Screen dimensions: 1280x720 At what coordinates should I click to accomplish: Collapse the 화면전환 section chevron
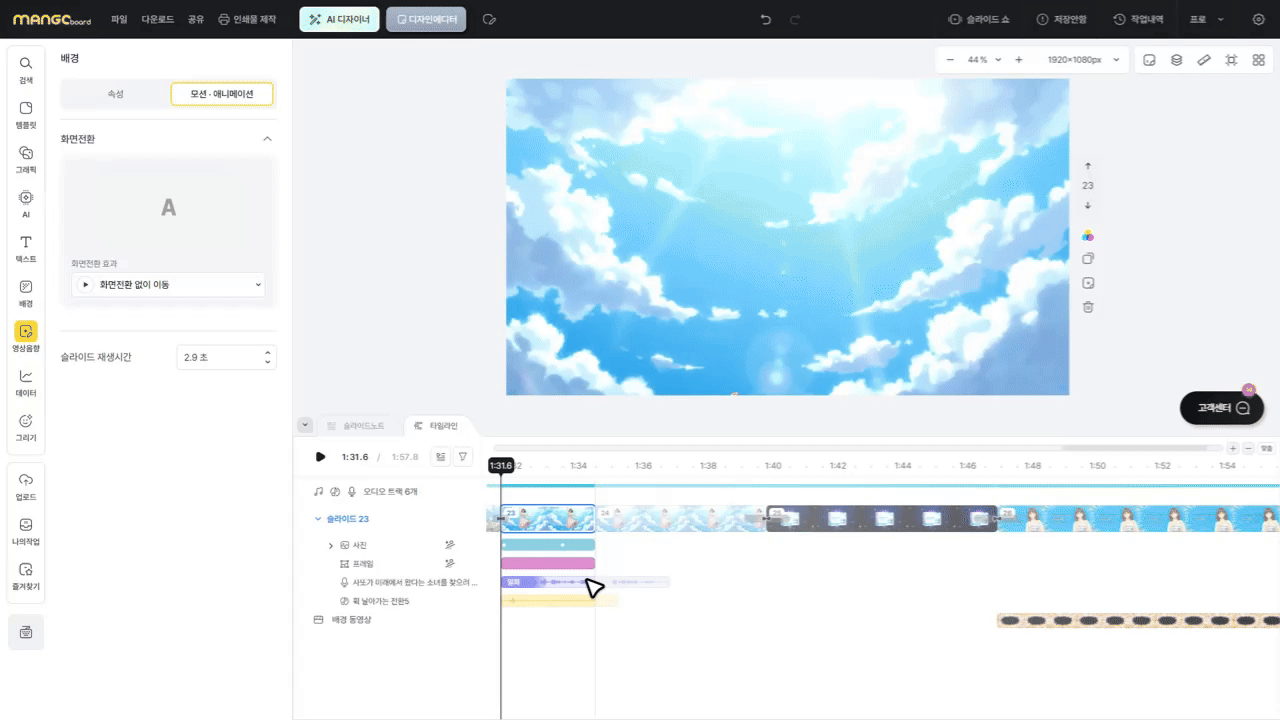[267, 139]
